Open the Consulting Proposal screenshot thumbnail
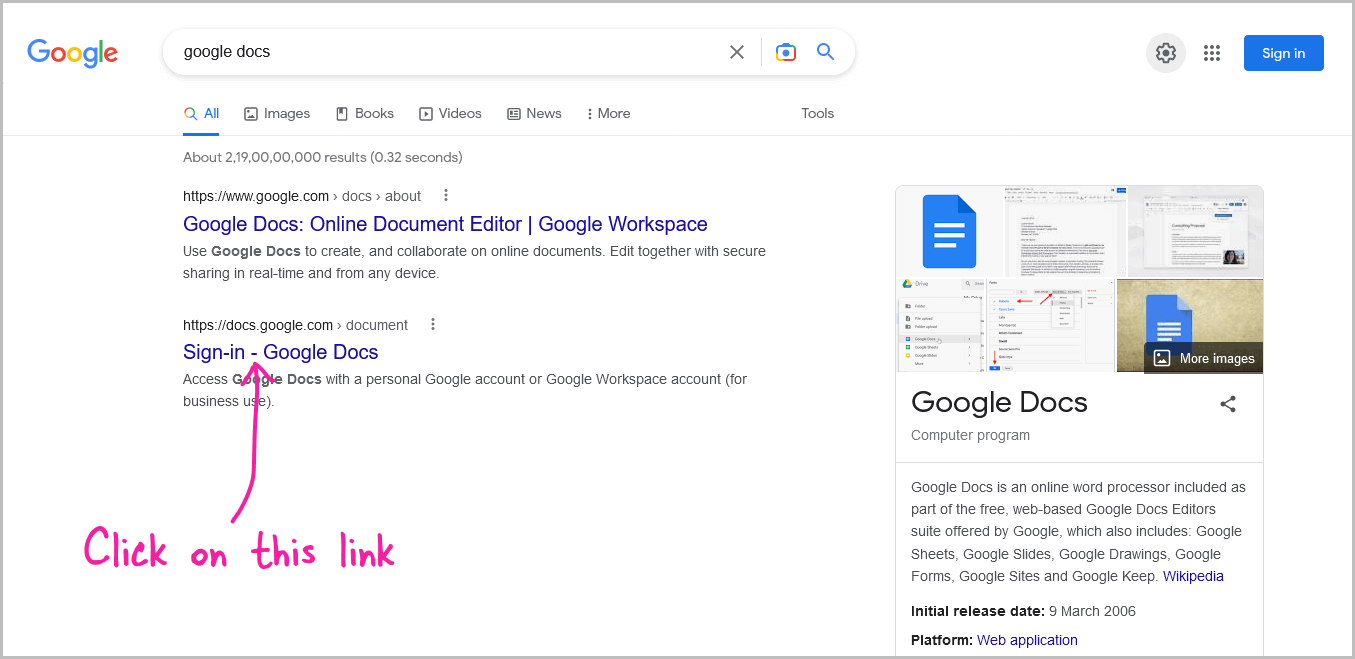1355x659 pixels. click(1195, 231)
